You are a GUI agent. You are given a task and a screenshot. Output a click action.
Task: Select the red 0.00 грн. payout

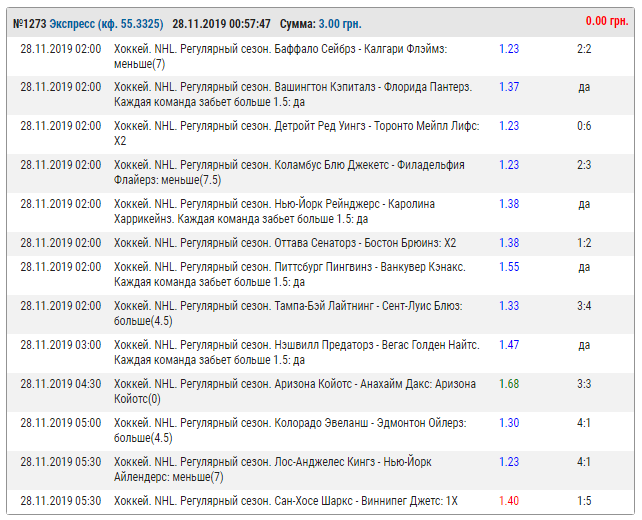tap(607, 21)
